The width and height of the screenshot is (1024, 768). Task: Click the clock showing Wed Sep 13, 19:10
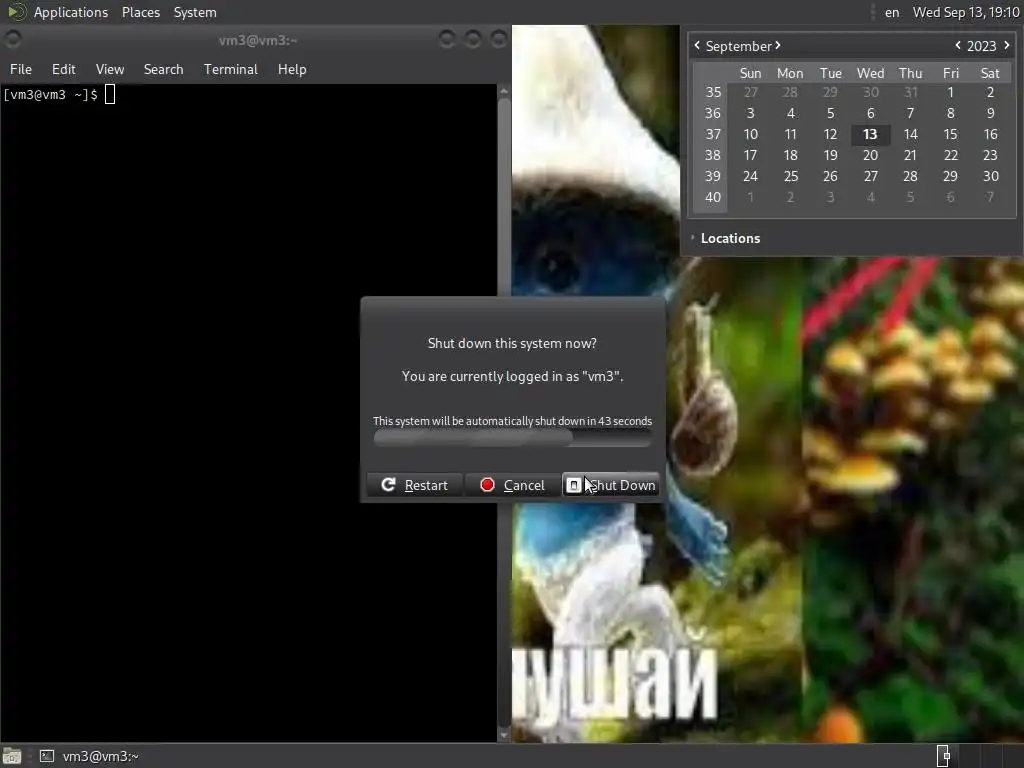tap(966, 12)
